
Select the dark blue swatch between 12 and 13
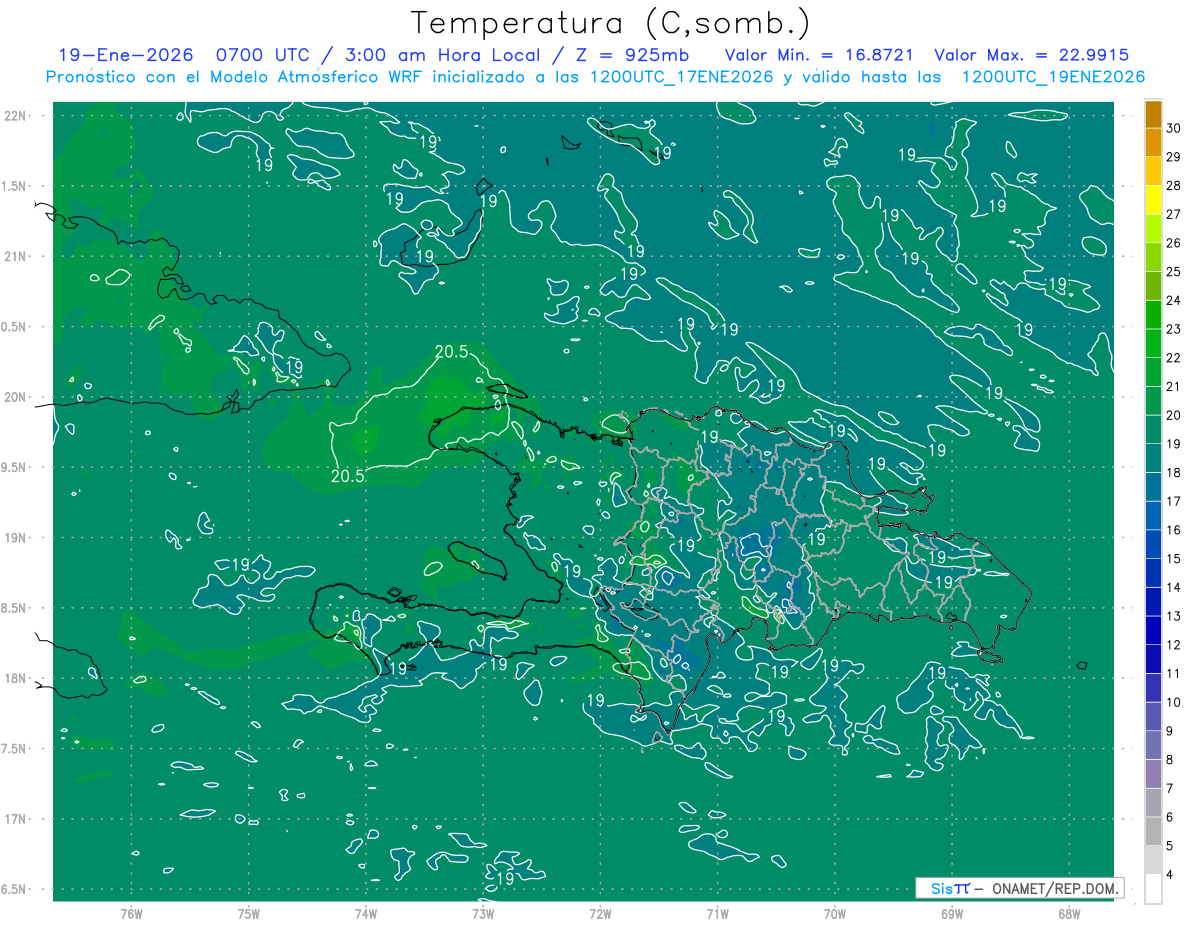(1153, 630)
